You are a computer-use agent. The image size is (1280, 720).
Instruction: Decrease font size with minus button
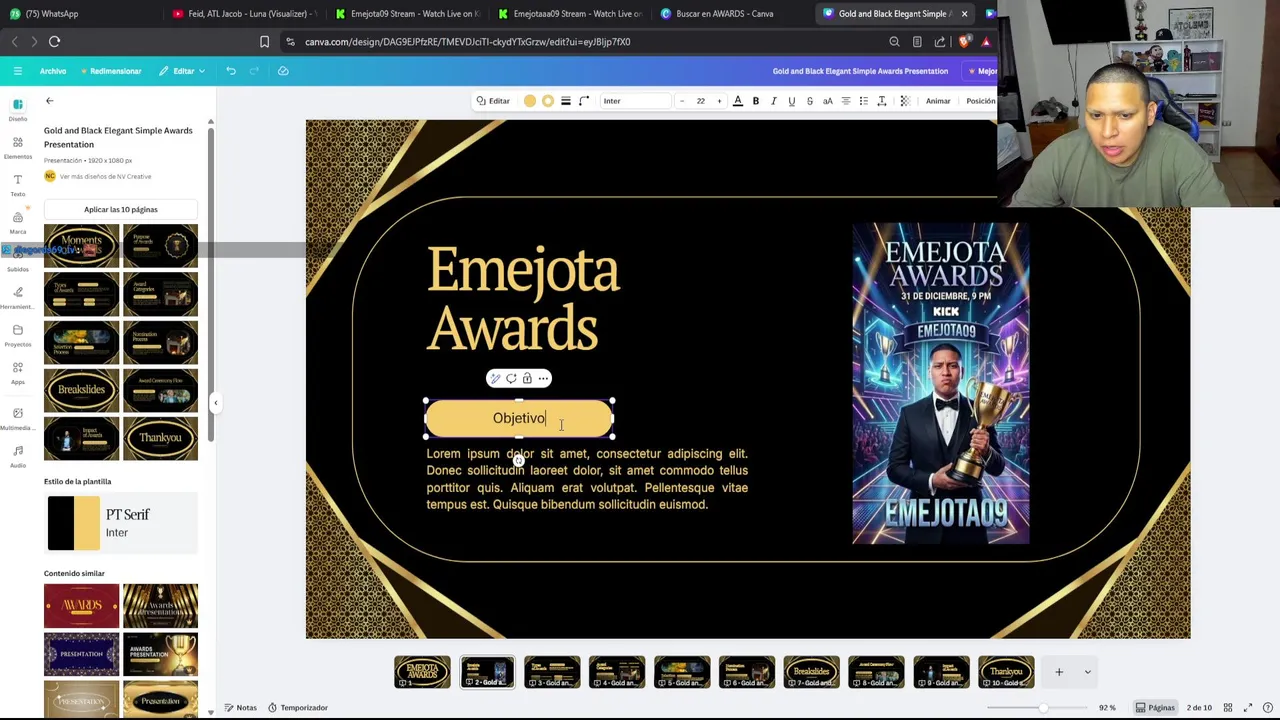(x=682, y=101)
